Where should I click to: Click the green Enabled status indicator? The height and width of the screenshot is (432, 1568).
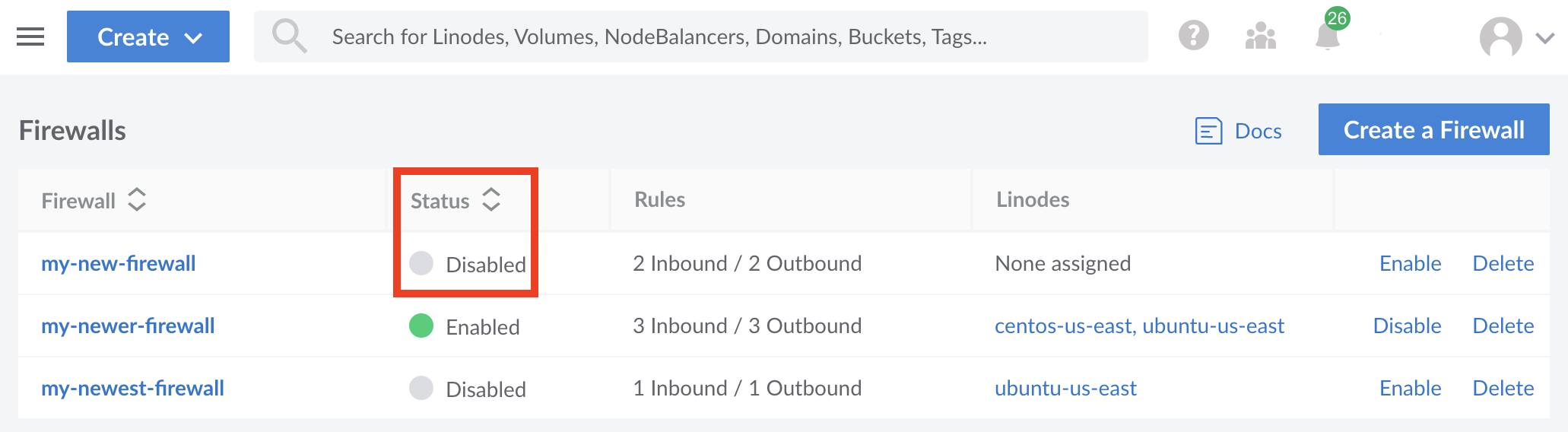coord(421,326)
